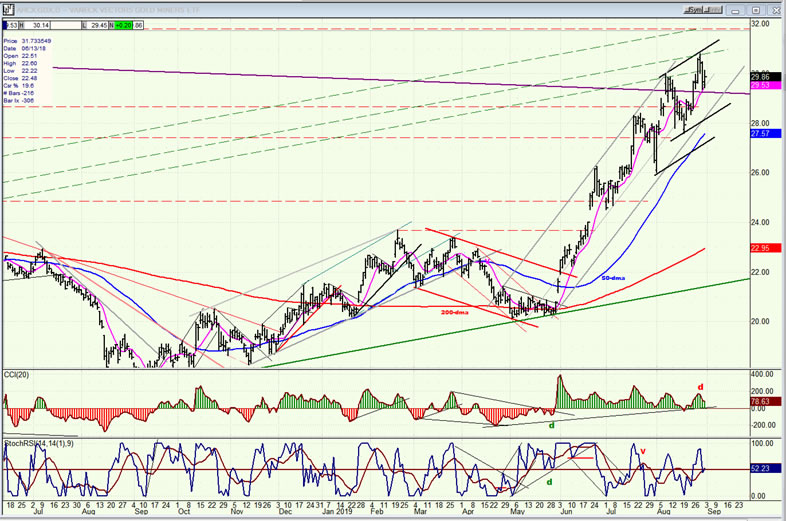Minimize the chart window
This screenshot has width=786, height=521.
pyautogui.click(x=737, y=10)
